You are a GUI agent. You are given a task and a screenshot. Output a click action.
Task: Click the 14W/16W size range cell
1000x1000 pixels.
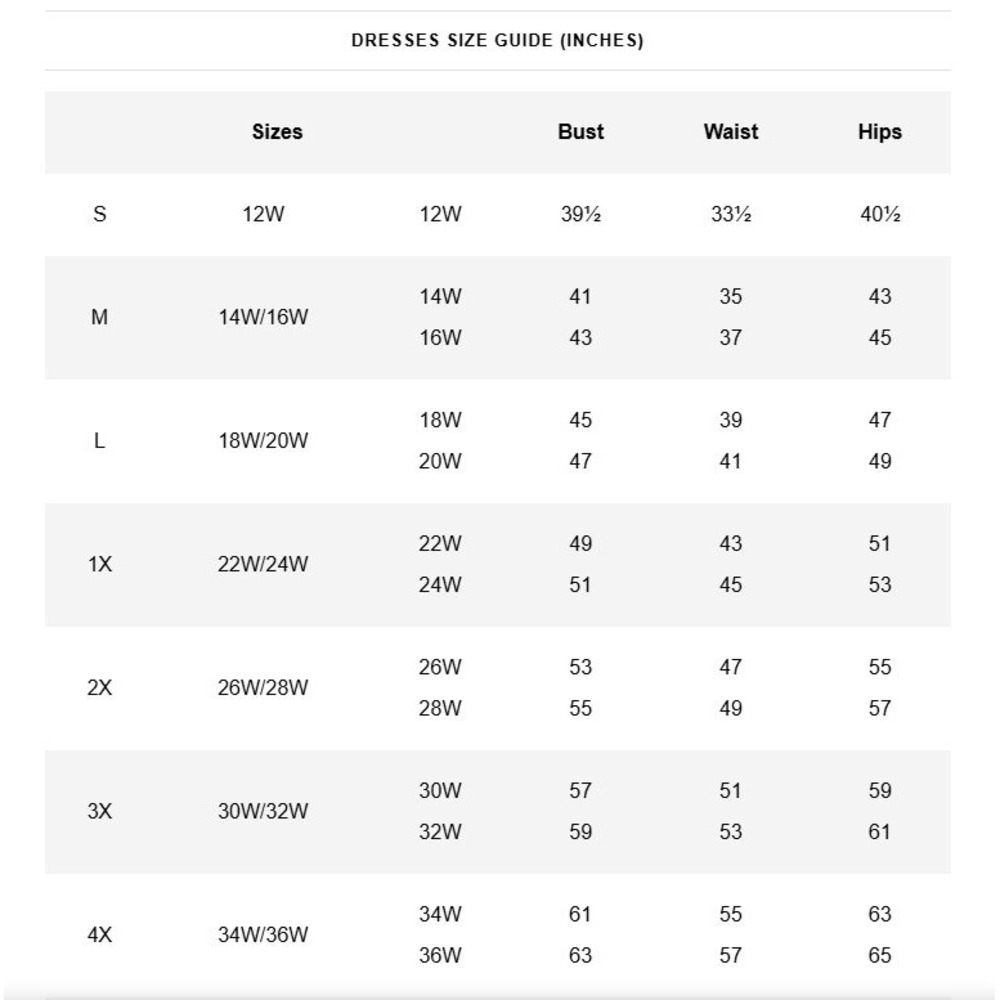263,317
